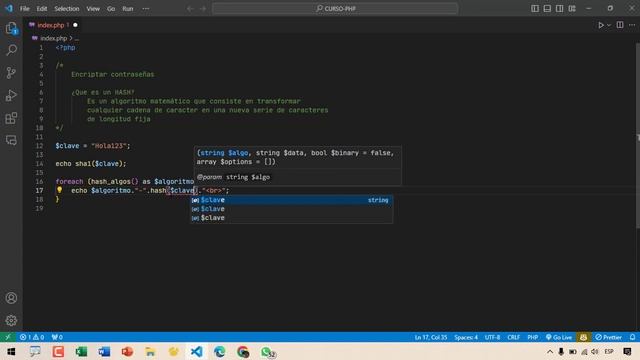Show hidden system tray icons
This screenshot has height=360, width=640.
pyautogui.click(x=550, y=351)
